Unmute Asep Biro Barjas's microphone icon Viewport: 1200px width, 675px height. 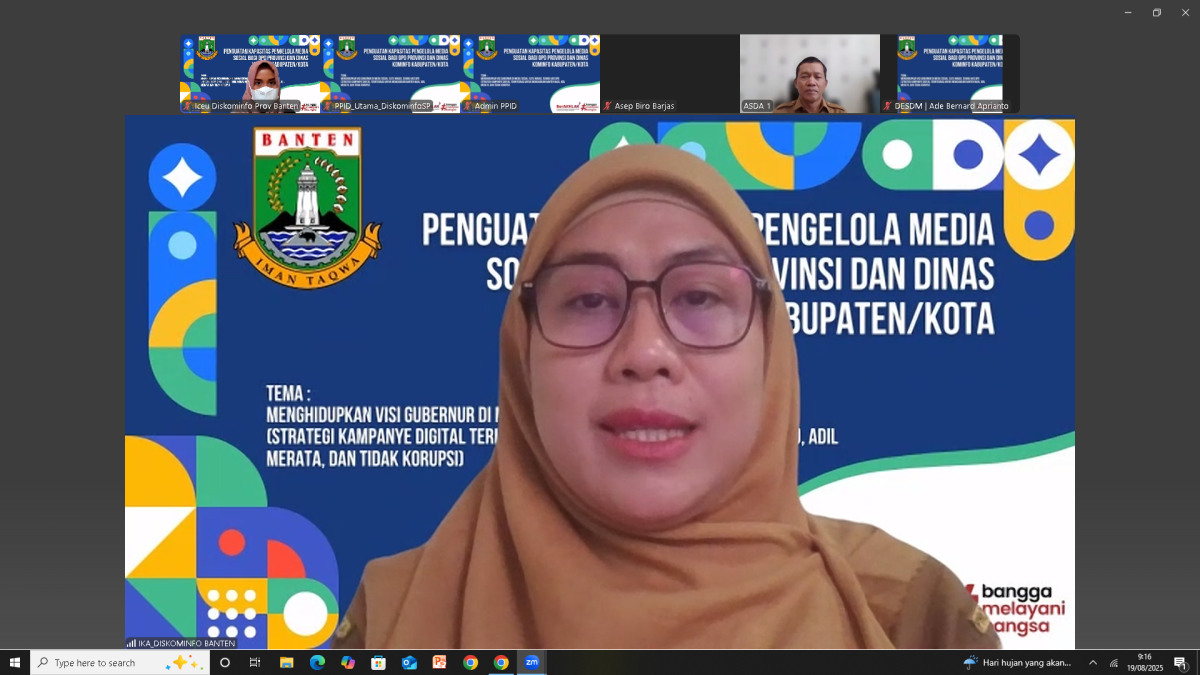click(608, 106)
